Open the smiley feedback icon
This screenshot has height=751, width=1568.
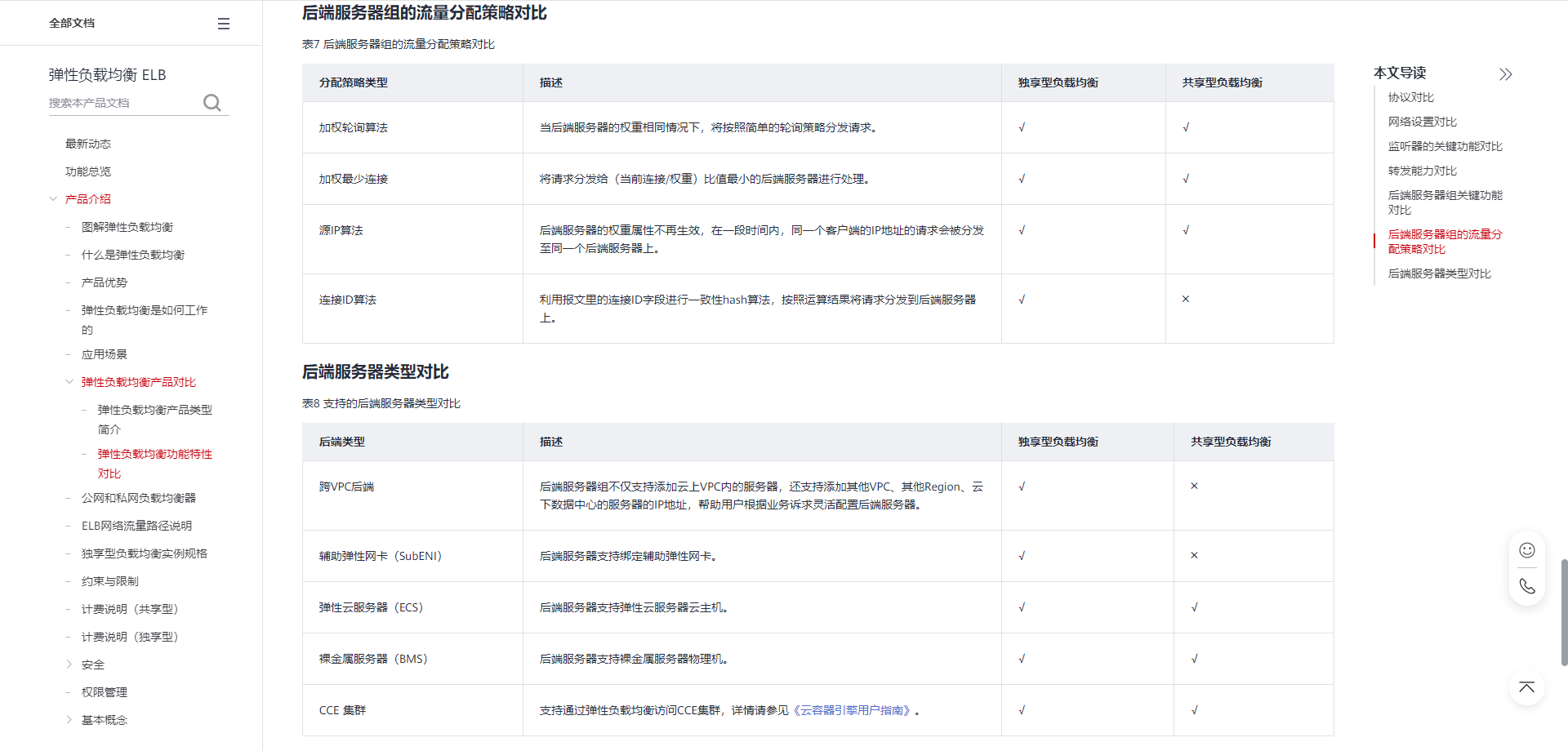(x=1526, y=550)
